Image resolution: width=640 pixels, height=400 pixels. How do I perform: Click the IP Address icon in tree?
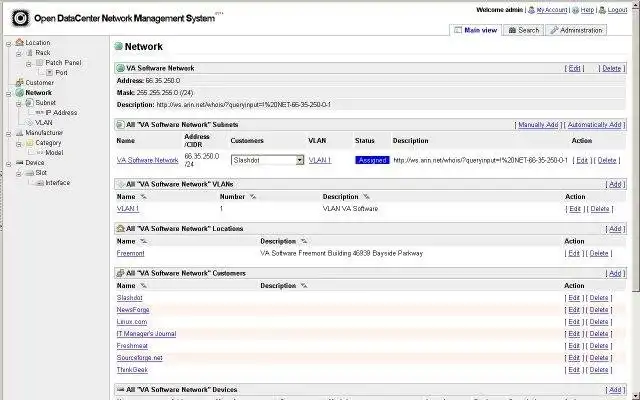(x=39, y=112)
